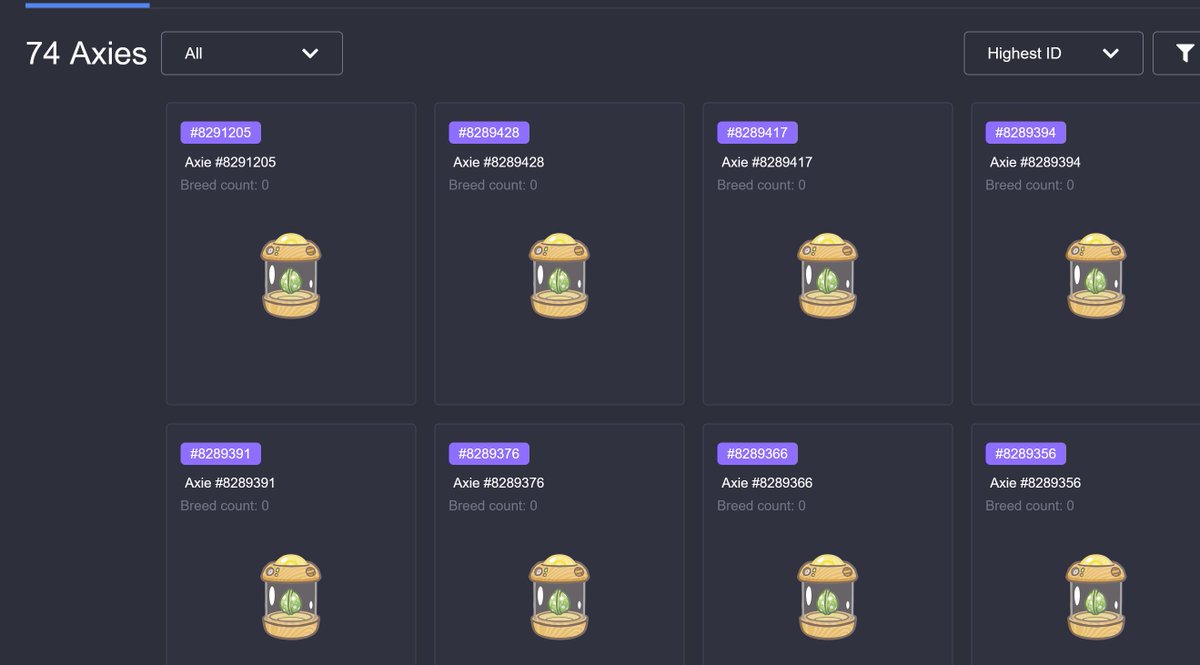Click Breed count of Axie #8289376
Viewport: 1200px width, 665px height.
(493, 506)
